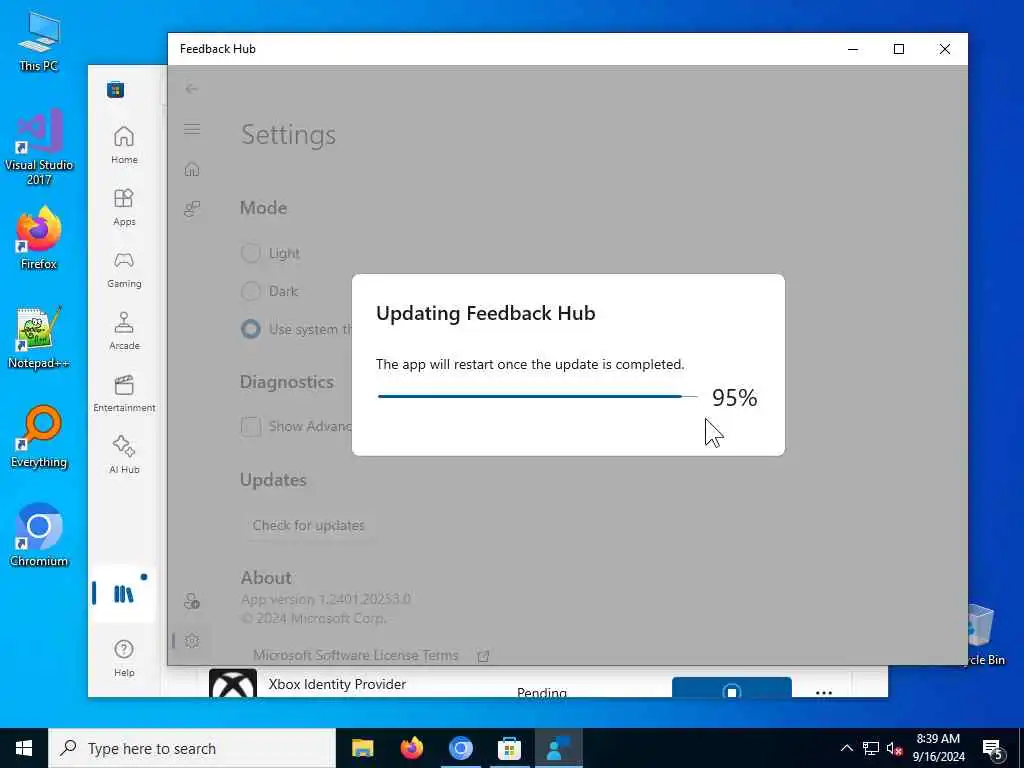Open muted volume tray icon
1024x768 pixels.
(894, 748)
